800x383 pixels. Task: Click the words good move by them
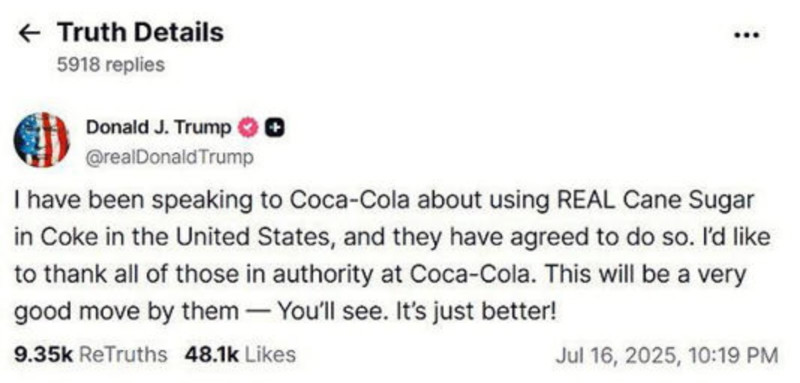126,312
